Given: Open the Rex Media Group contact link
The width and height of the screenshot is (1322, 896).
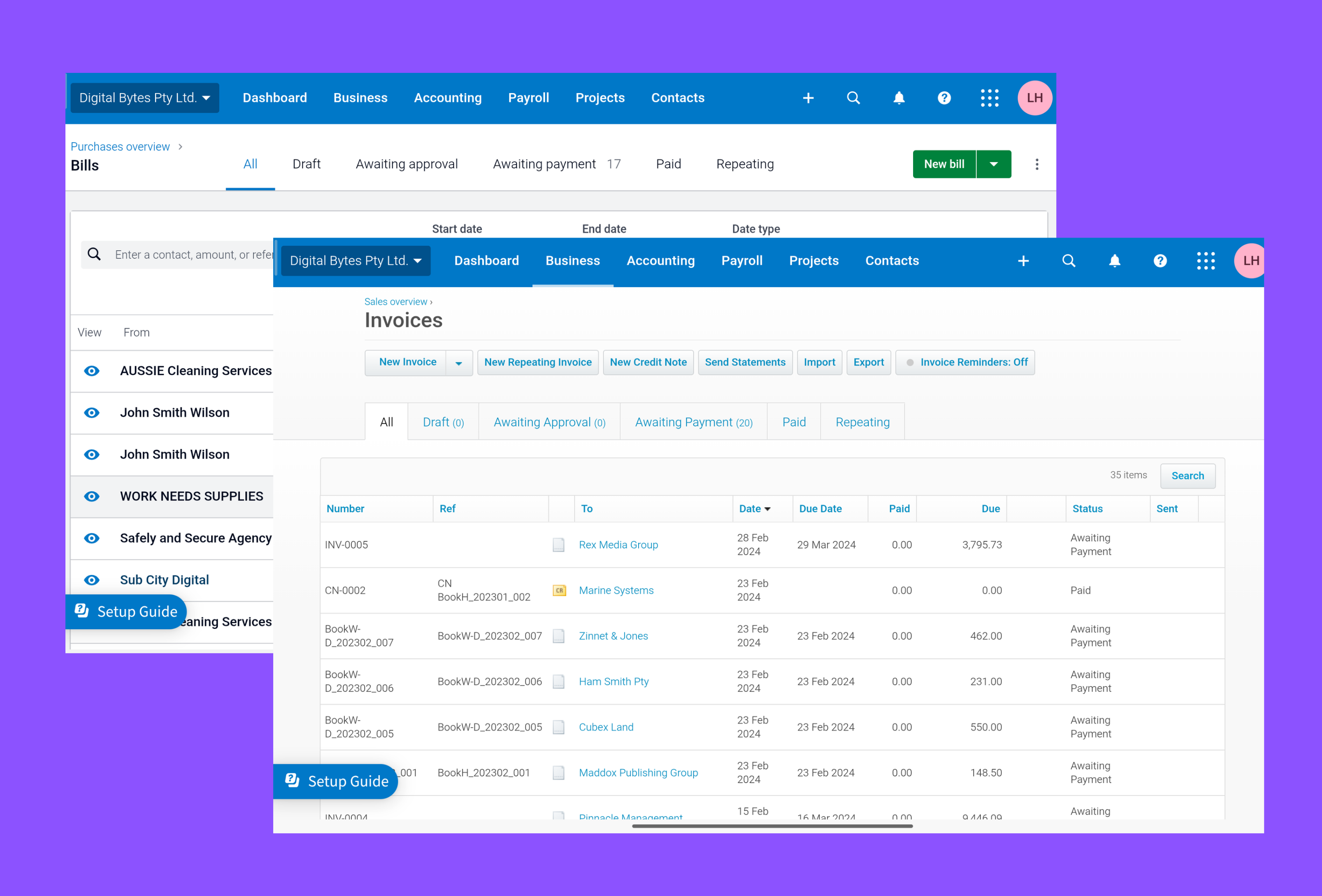Looking at the screenshot, I should 618,545.
